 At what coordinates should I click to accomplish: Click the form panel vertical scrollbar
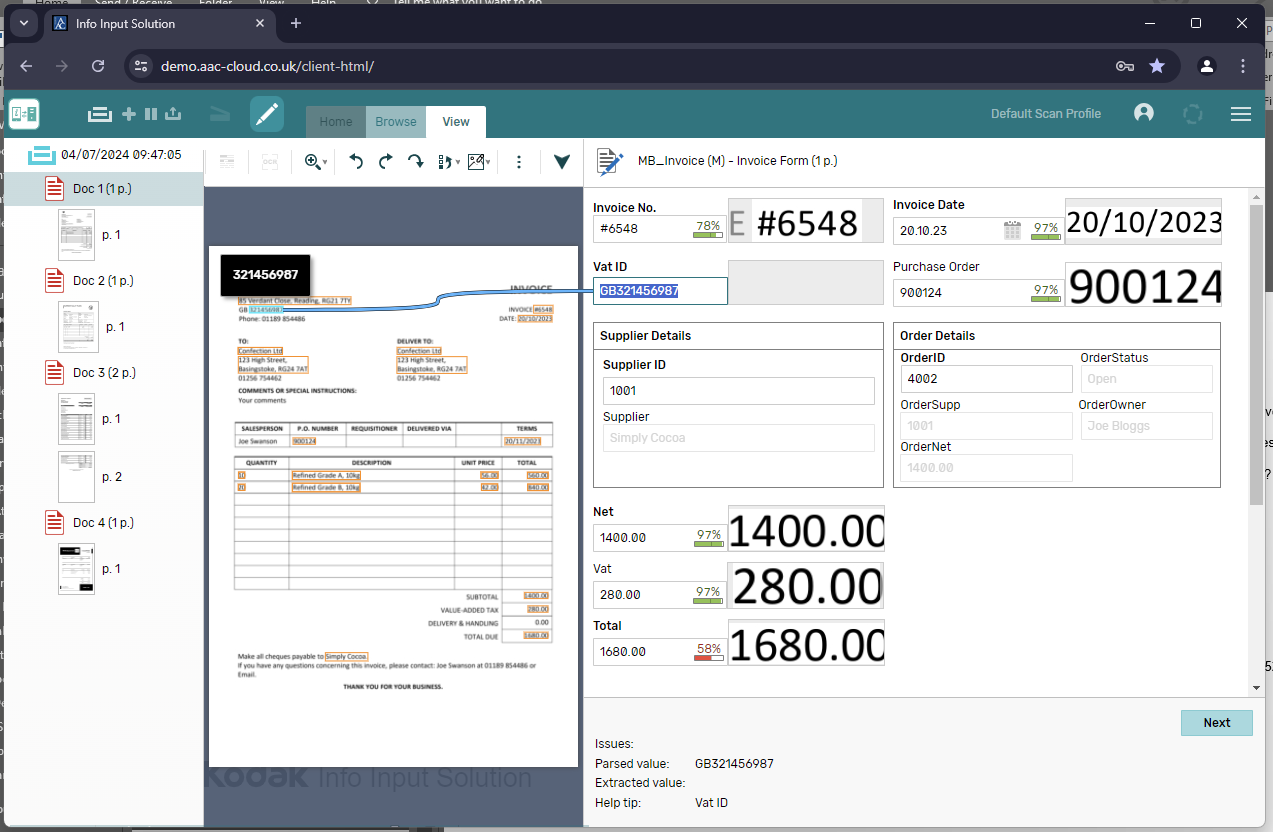1256,356
